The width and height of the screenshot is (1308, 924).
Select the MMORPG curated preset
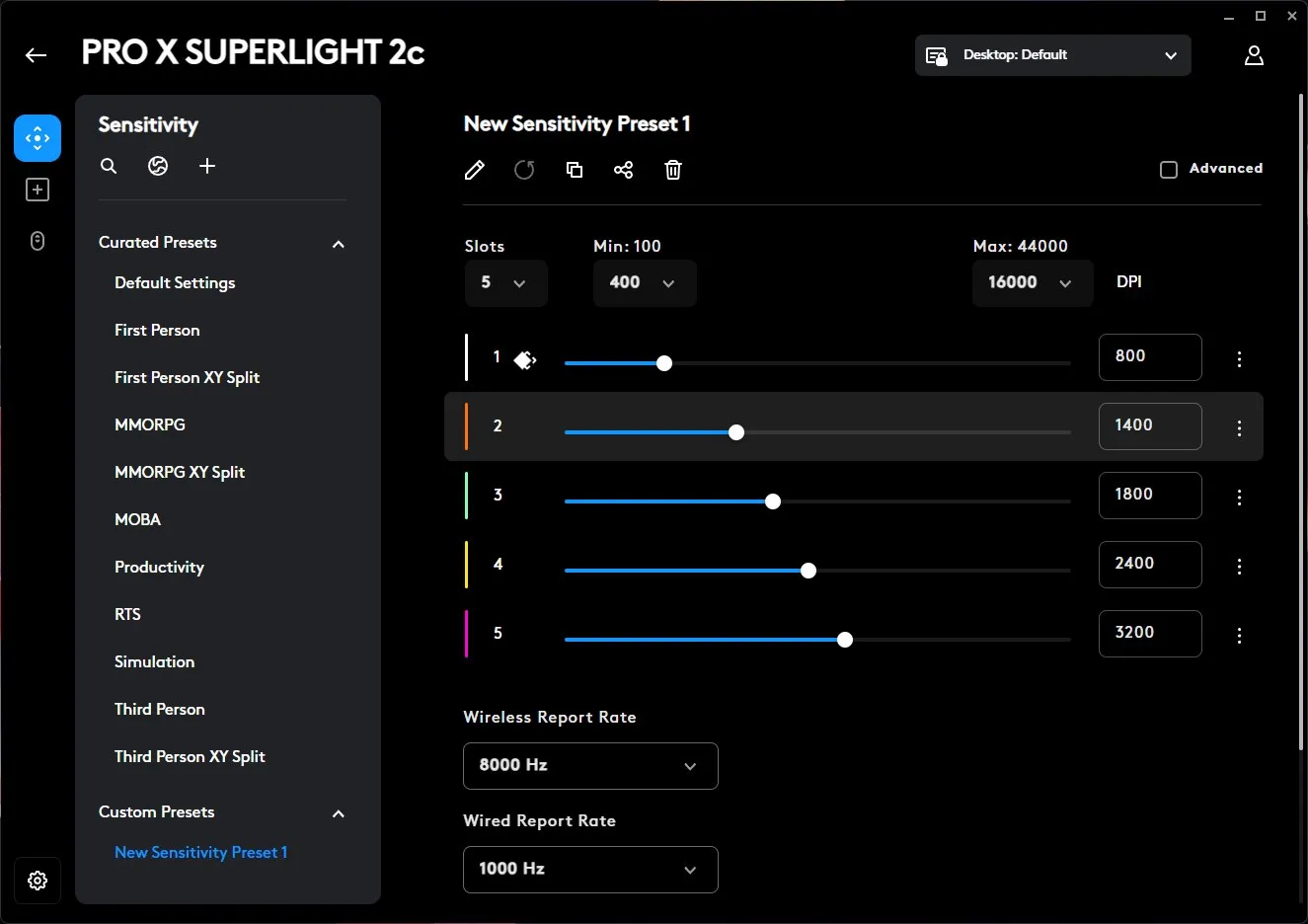tap(150, 424)
